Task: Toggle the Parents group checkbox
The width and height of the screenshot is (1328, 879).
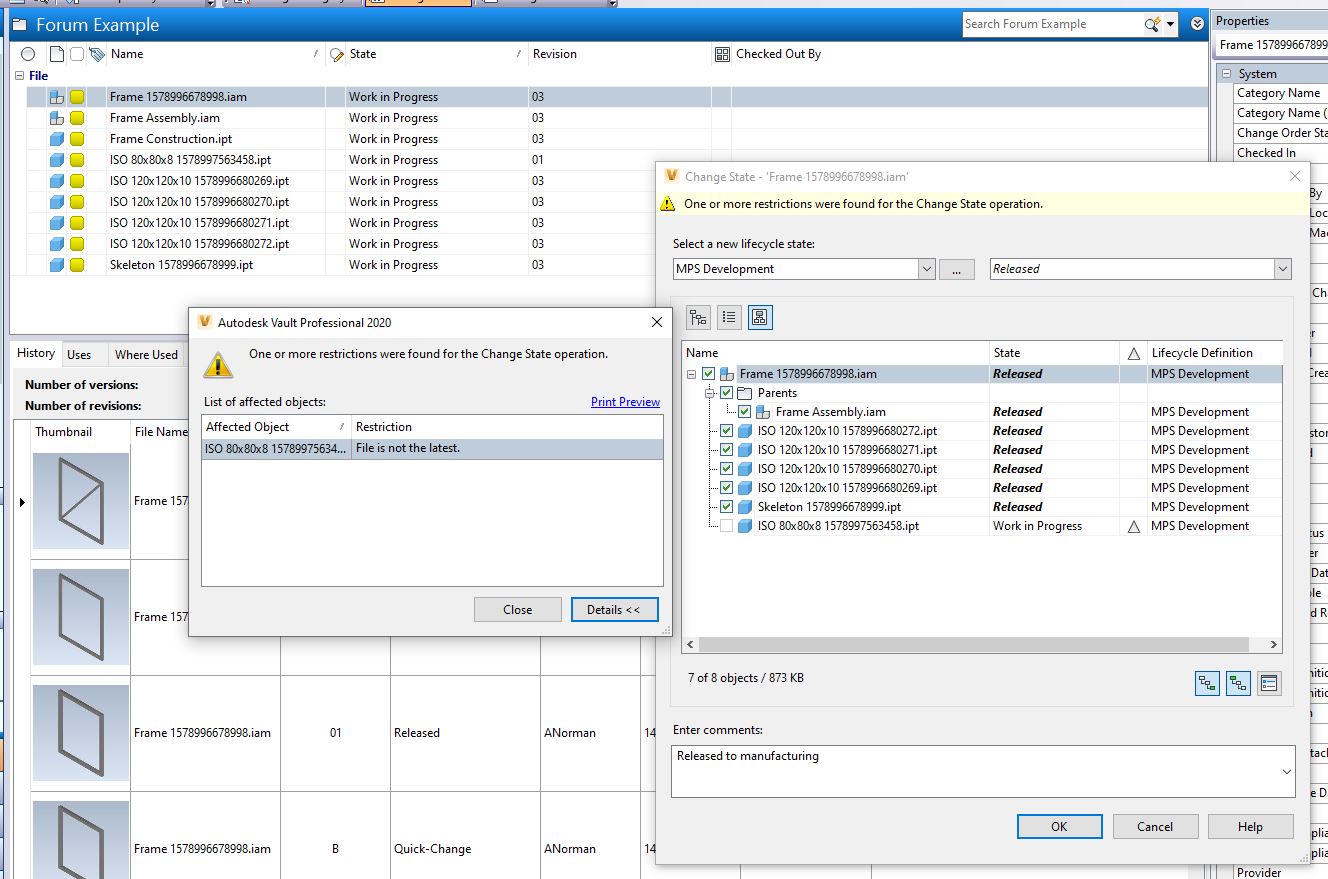Action: 725,392
